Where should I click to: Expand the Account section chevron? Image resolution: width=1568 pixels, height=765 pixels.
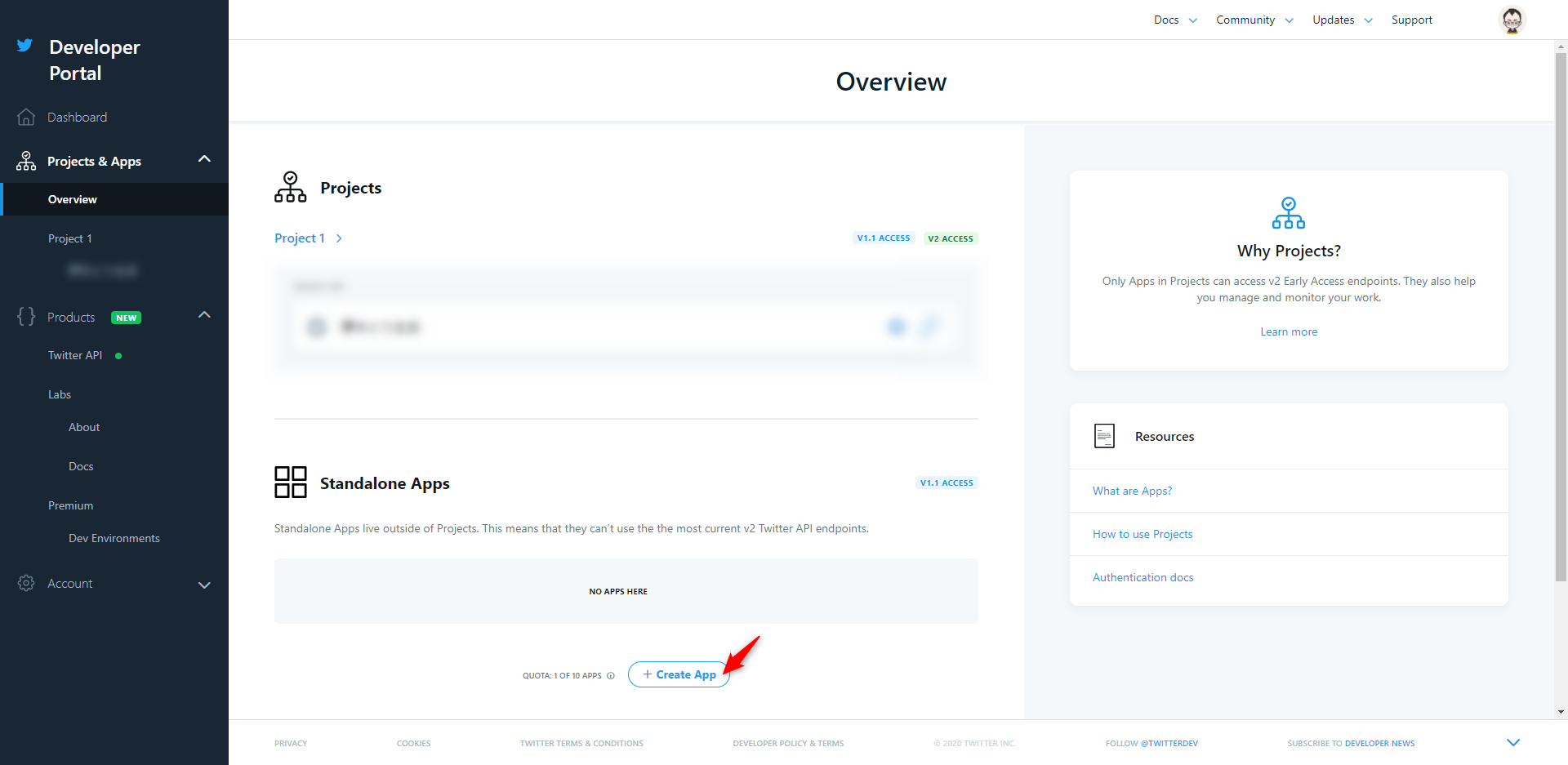[204, 585]
